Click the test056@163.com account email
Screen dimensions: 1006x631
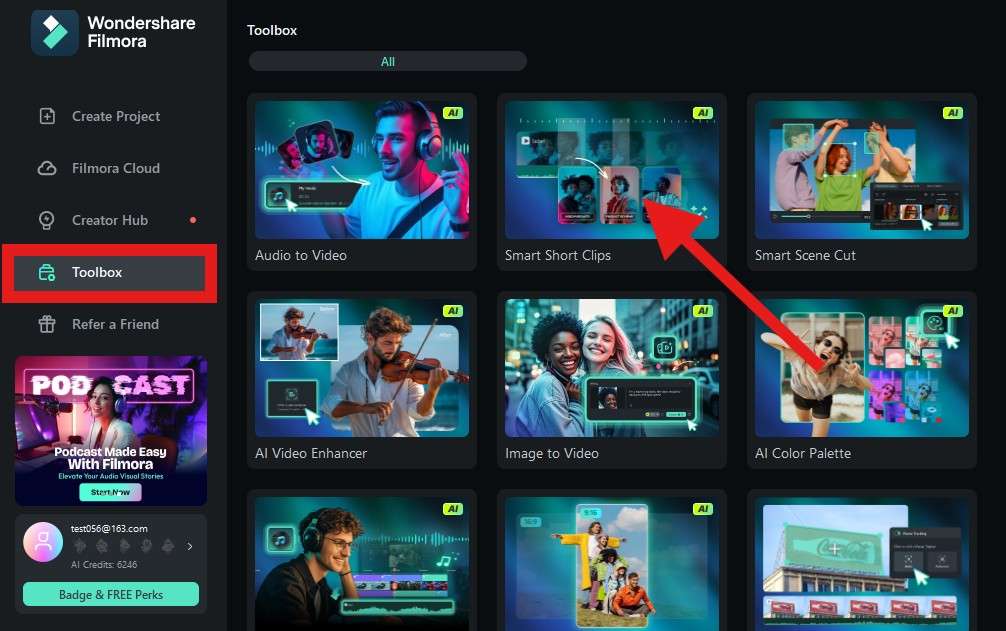pyautogui.click(x=109, y=528)
